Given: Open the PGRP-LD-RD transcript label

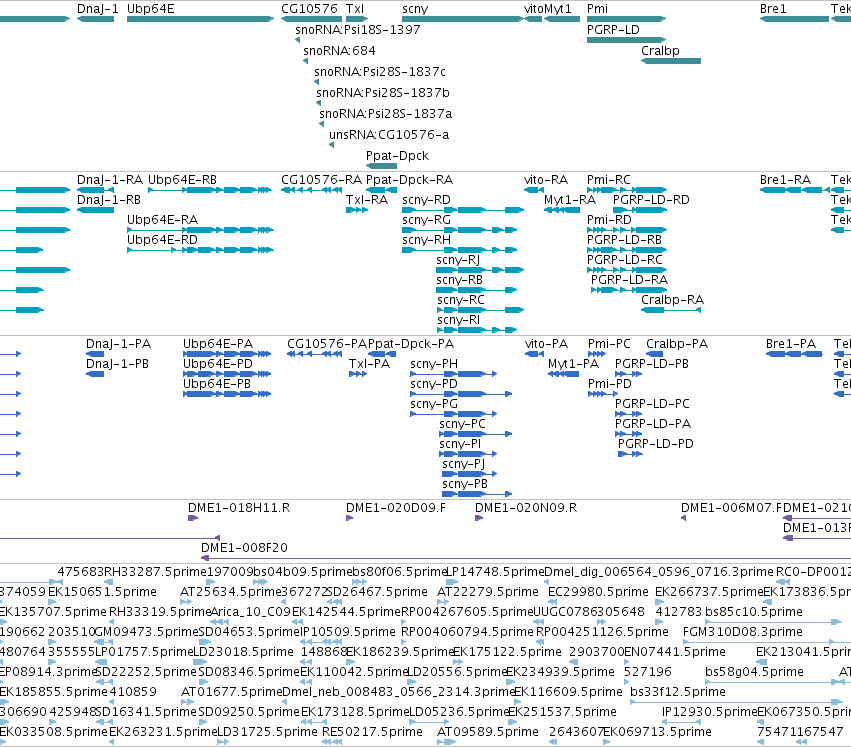Looking at the screenshot, I should pos(651,200).
